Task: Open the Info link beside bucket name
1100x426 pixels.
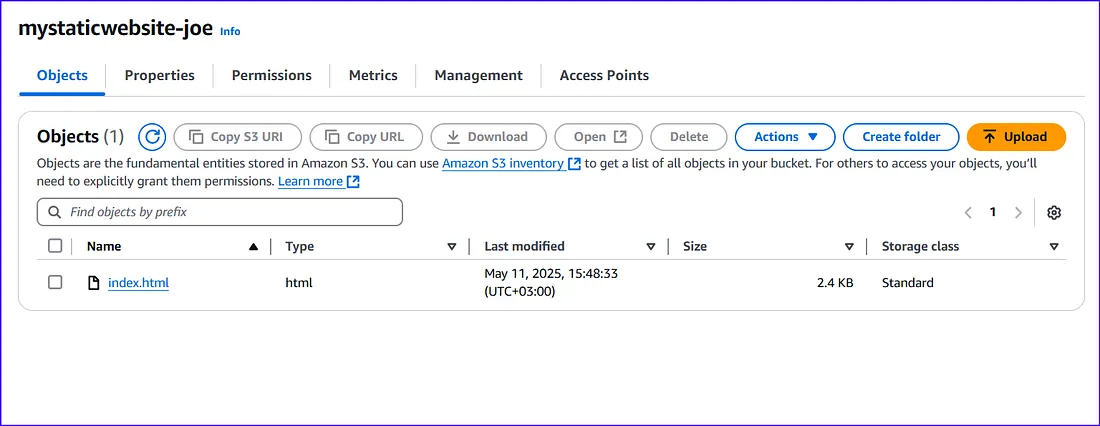Action: click(x=230, y=32)
